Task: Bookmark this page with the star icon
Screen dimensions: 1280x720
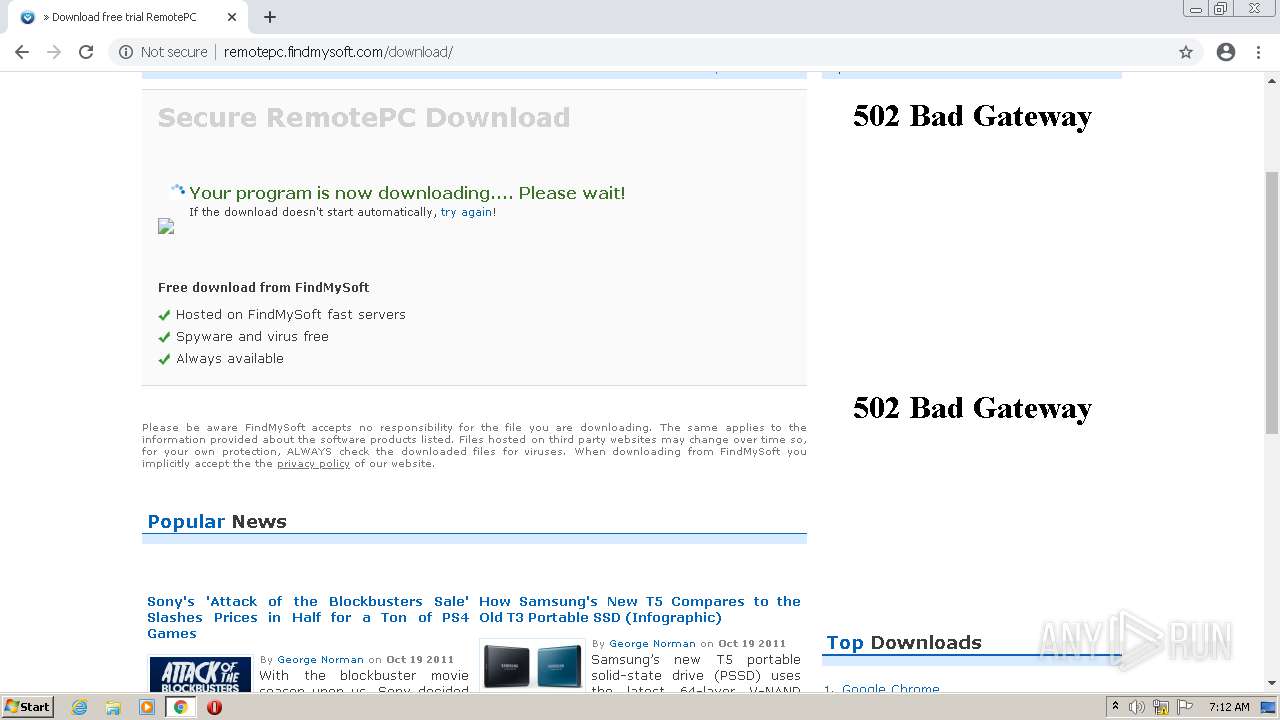Action: point(1186,52)
